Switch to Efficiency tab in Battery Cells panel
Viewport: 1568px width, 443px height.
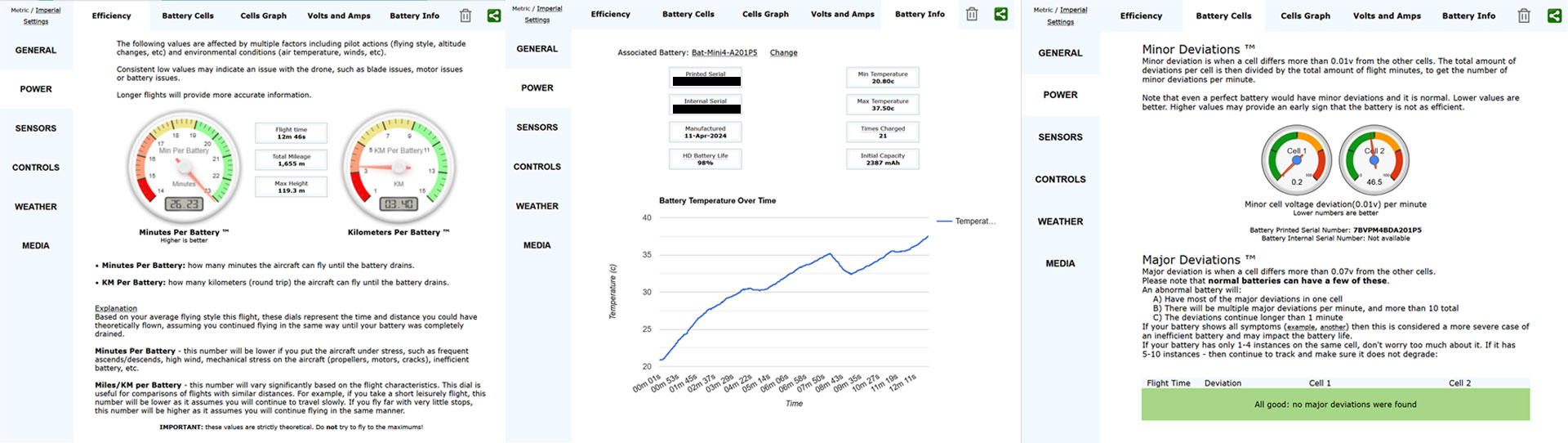pyautogui.click(x=1141, y=16)
